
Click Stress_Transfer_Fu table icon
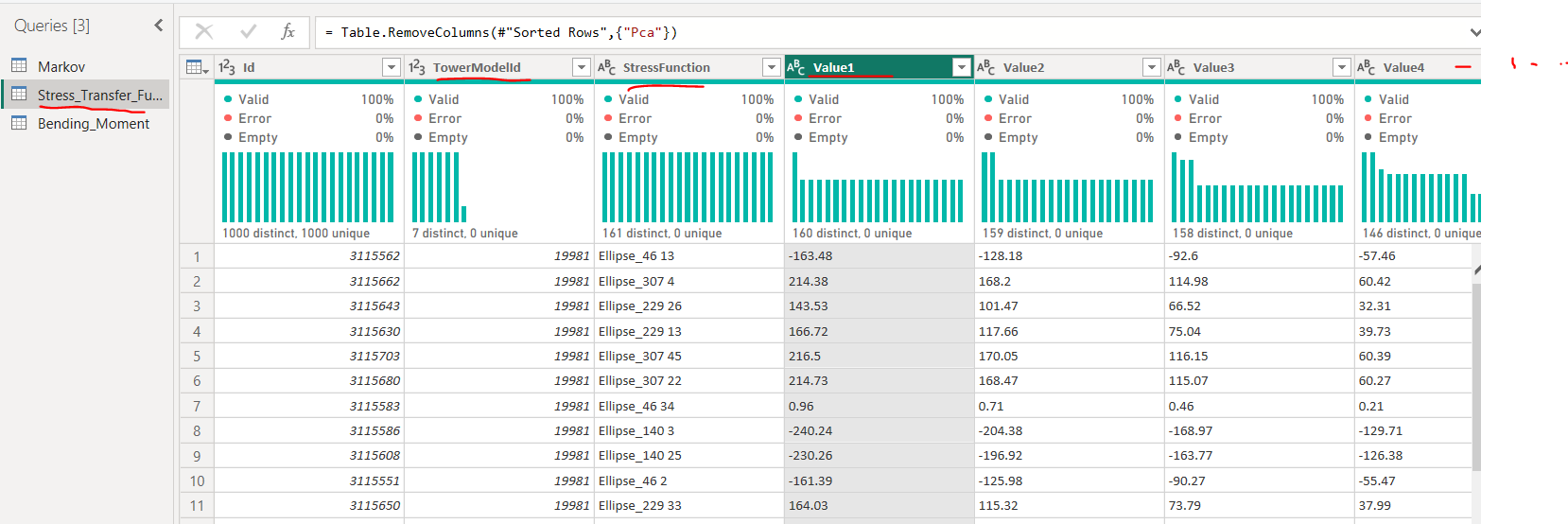[x=19, y=95]
